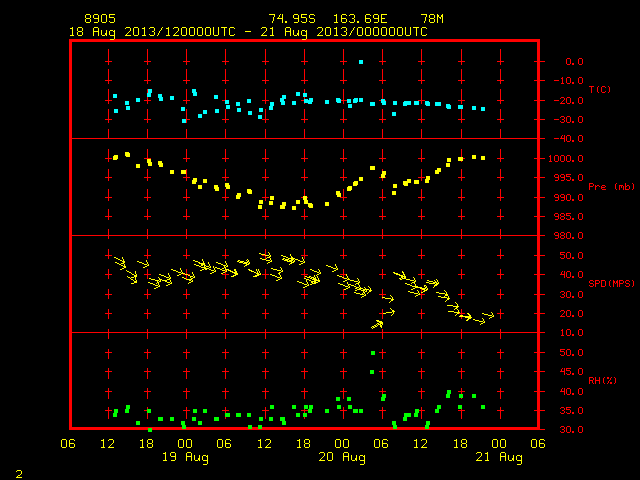
Task: Click the 78M elevation text
Action: pos(432,19)
